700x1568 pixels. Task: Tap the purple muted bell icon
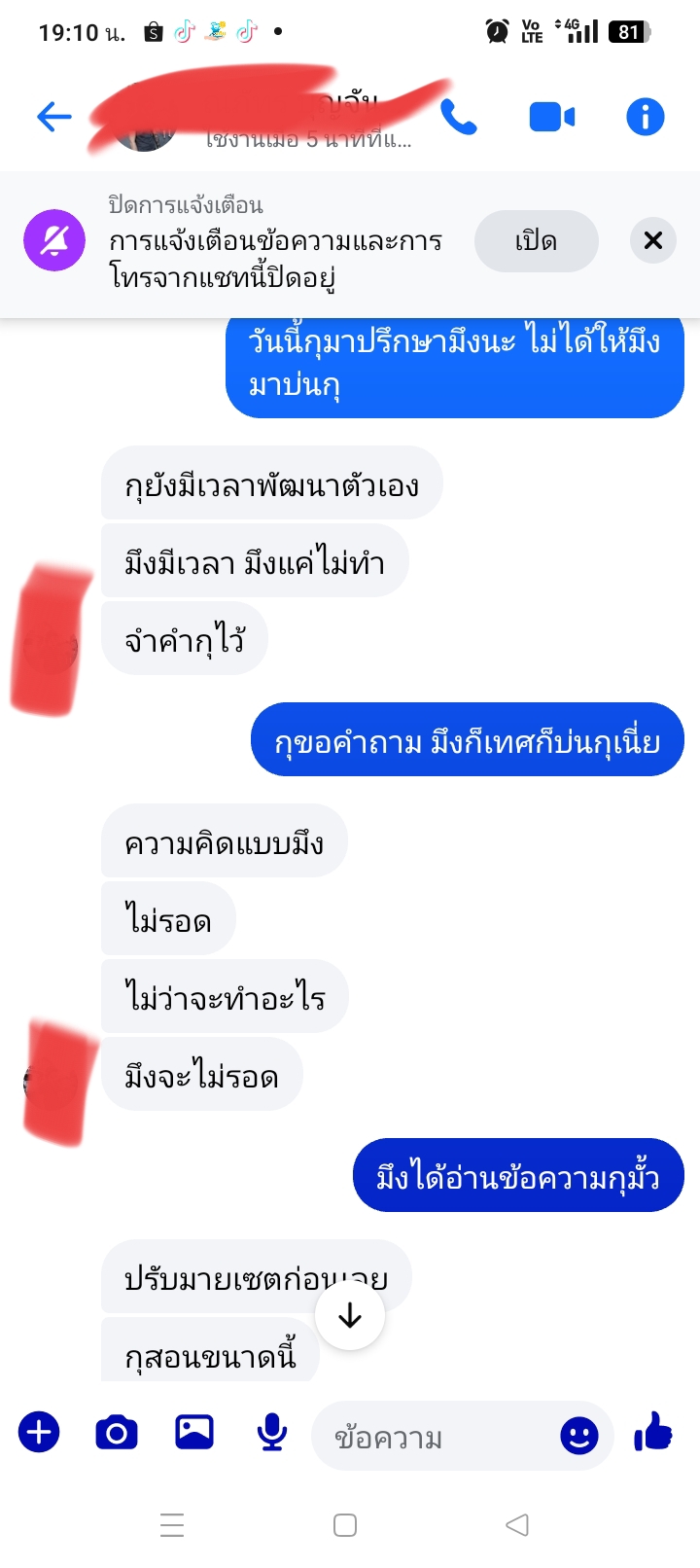pos(54,240)
